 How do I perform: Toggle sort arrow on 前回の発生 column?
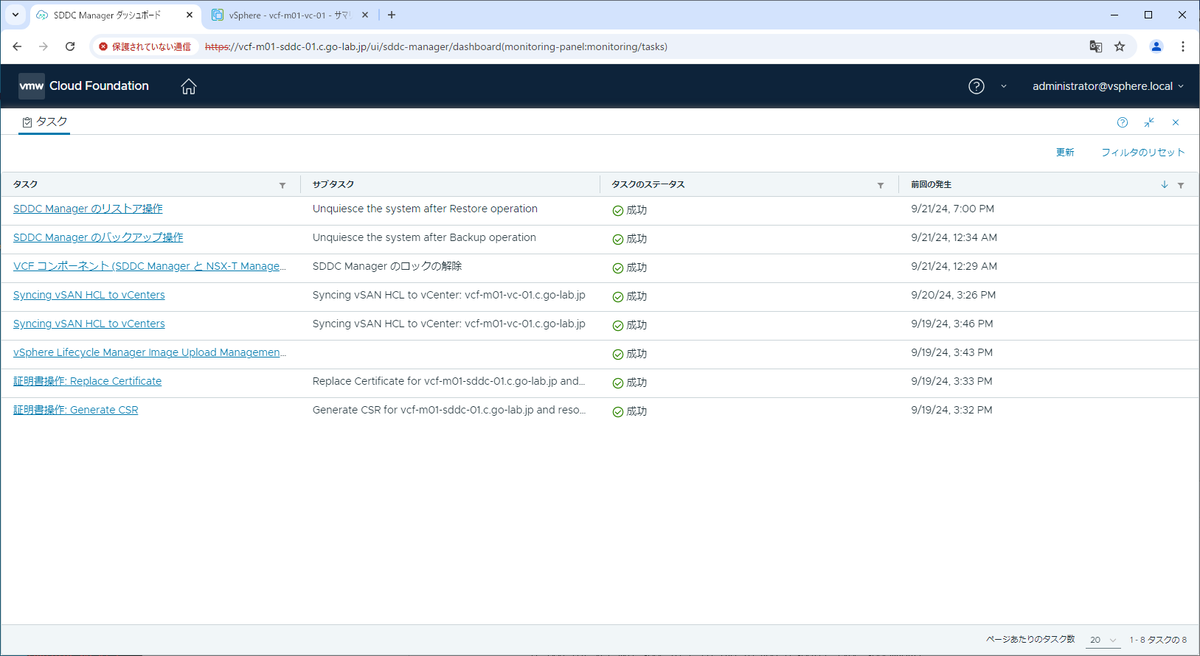pos(1164,185)
